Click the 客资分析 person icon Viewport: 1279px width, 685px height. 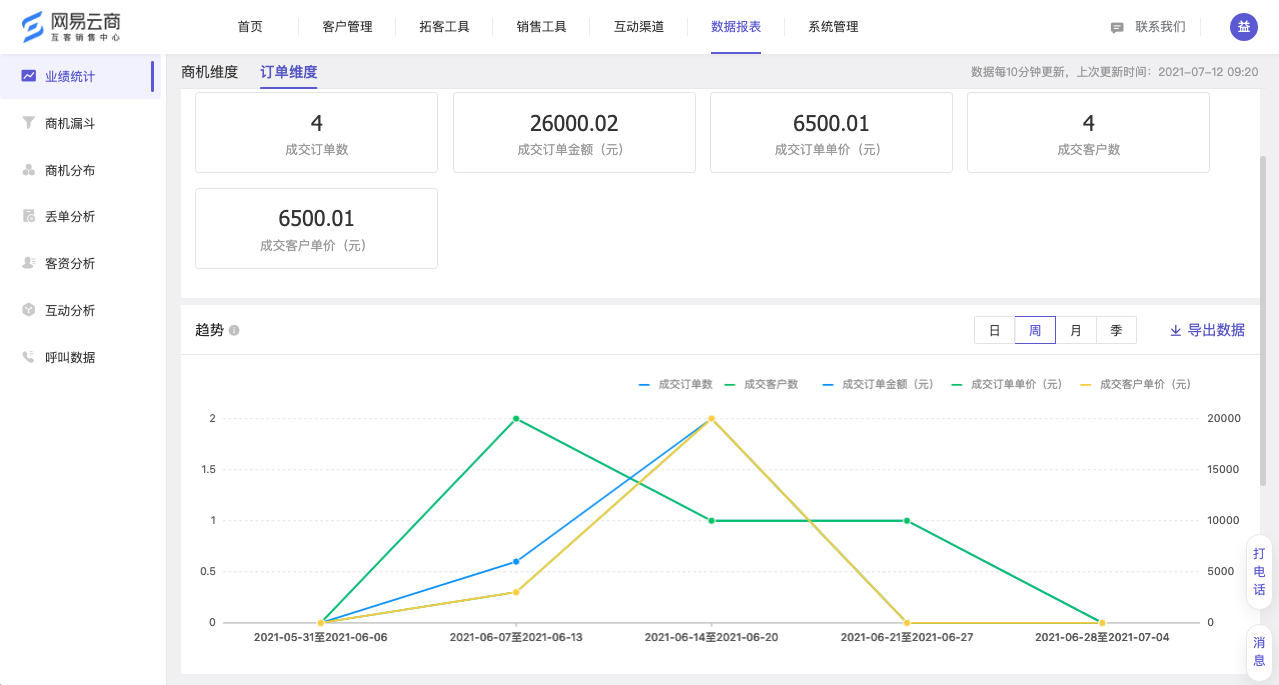29,263
